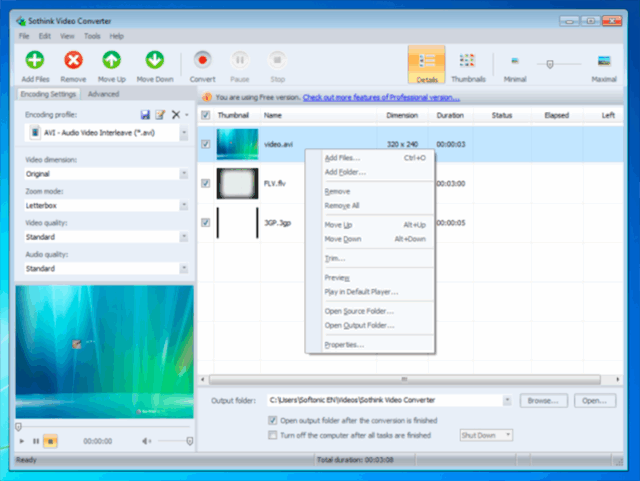Enable turn off computer after tasks finished
Viewport: 640px width, 481px height.
click(x=272, y=435)
